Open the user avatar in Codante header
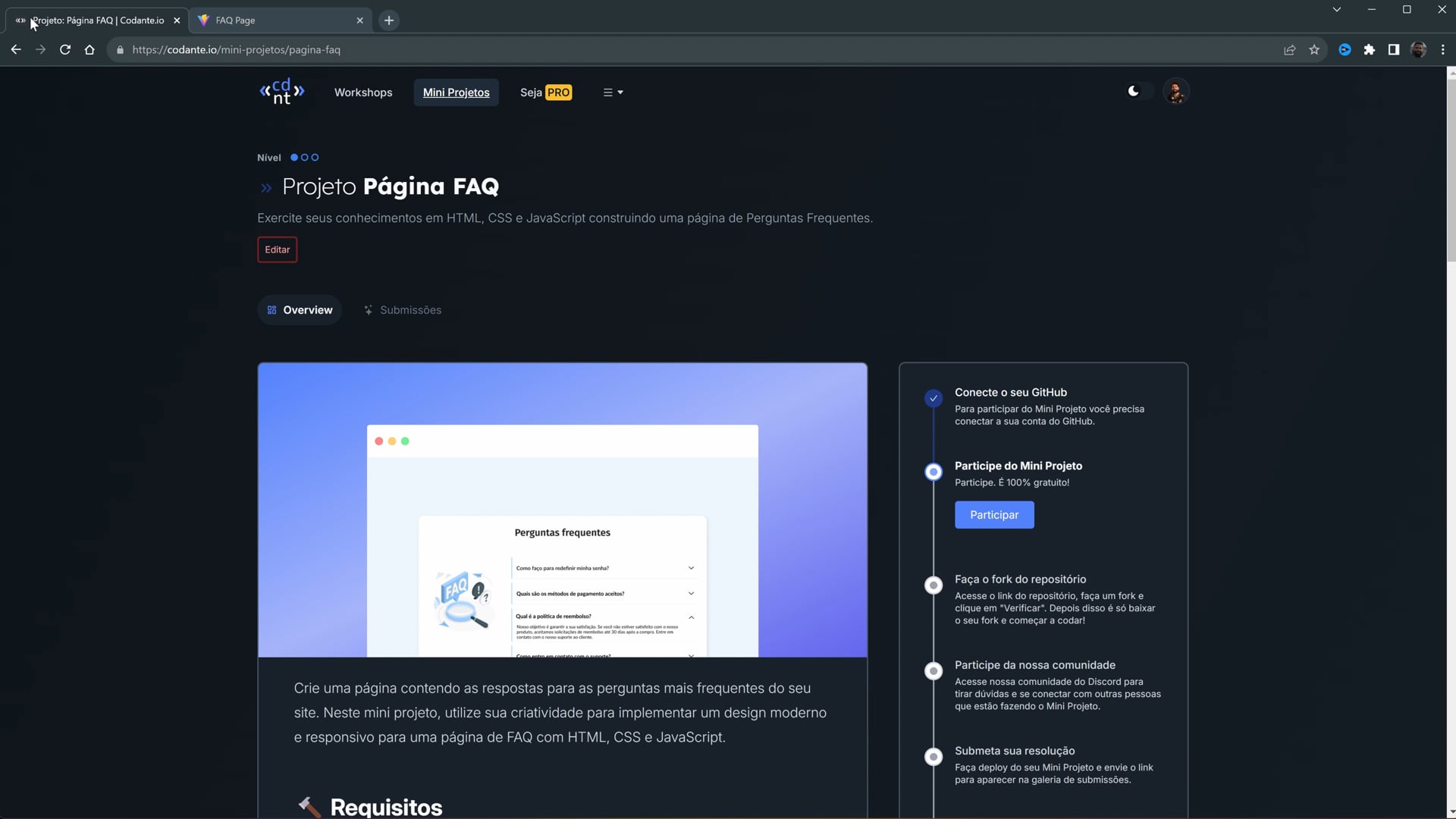Screen dimensions: 1456x819 pos(1176,92)
